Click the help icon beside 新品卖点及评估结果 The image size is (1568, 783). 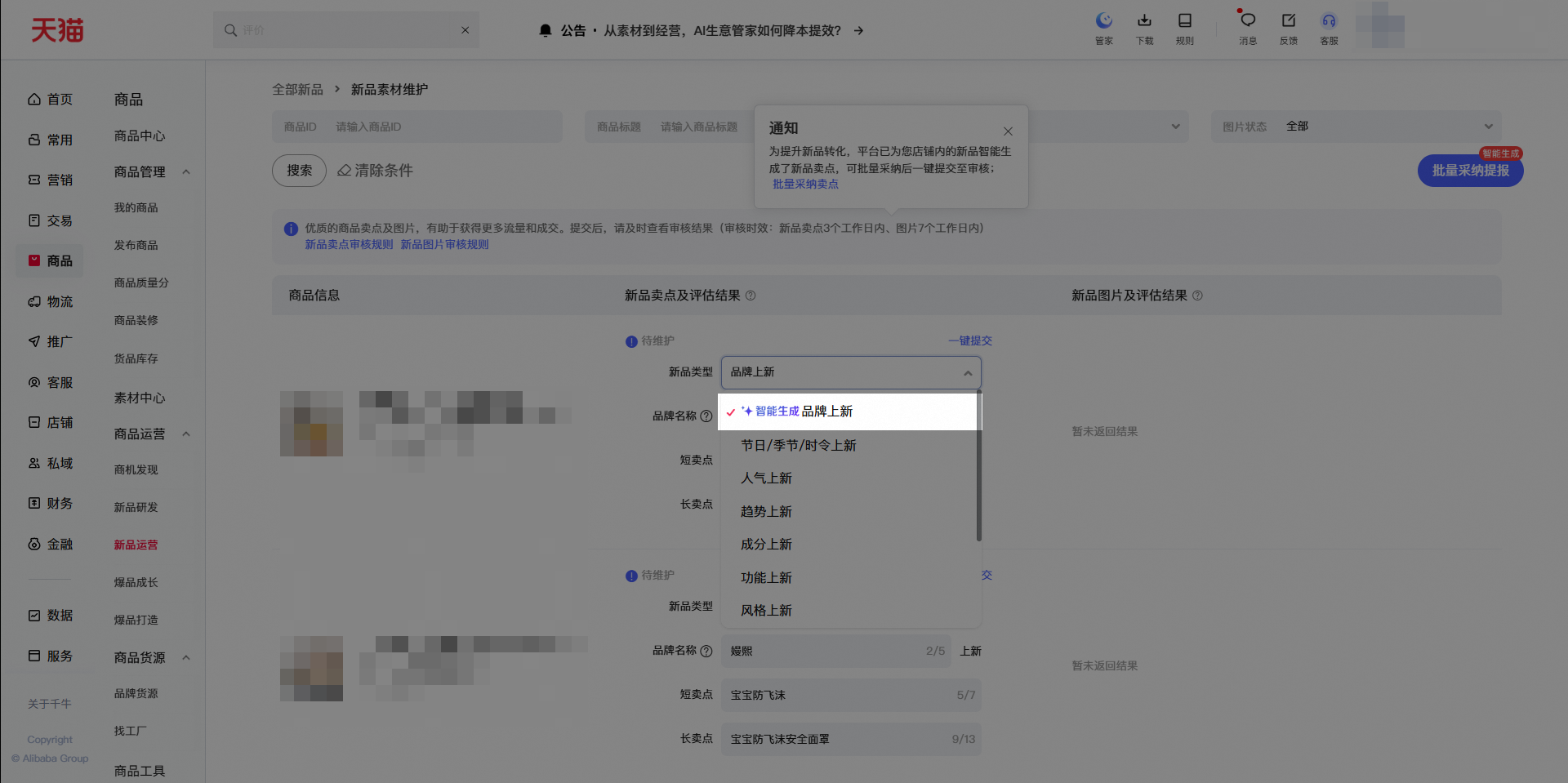[751, 296]
